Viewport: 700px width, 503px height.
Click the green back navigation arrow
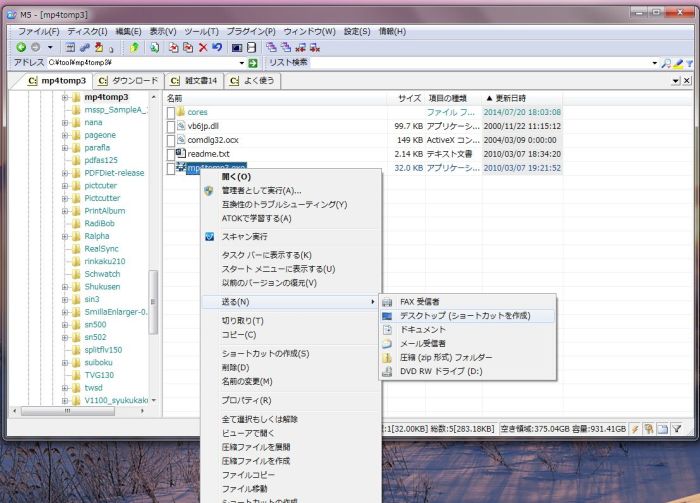click(x=21, y=47)
